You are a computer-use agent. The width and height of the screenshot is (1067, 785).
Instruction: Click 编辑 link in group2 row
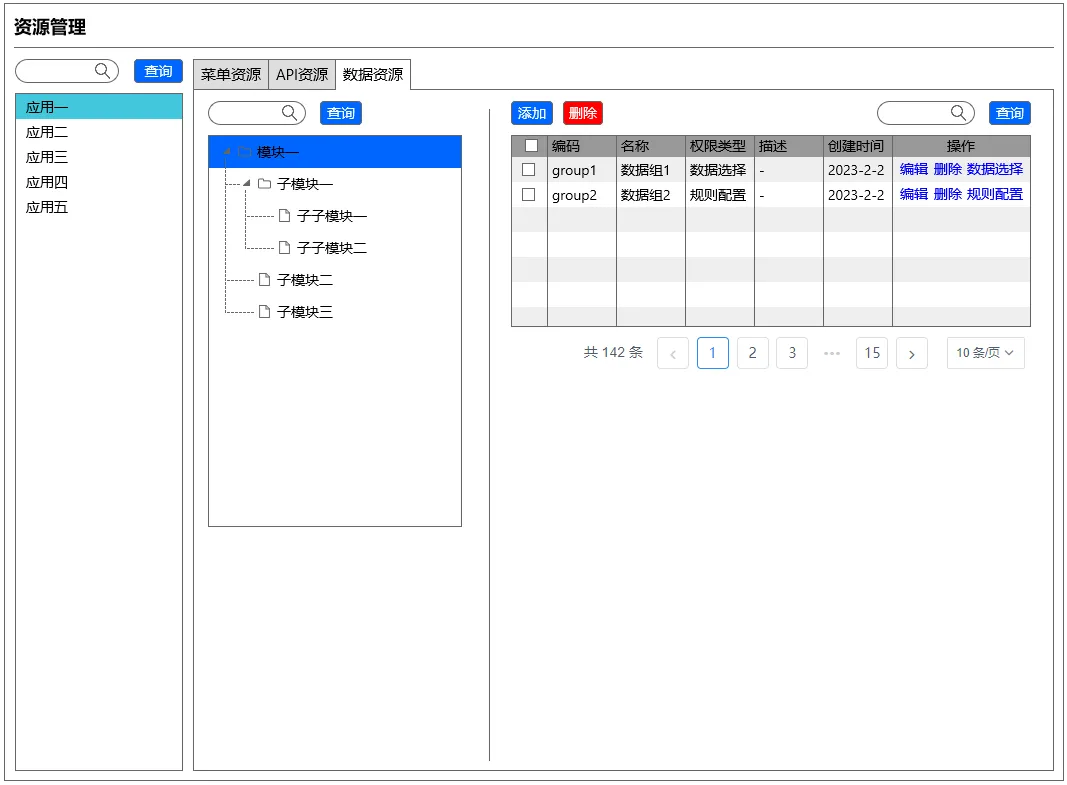click(x=914, y=195)
